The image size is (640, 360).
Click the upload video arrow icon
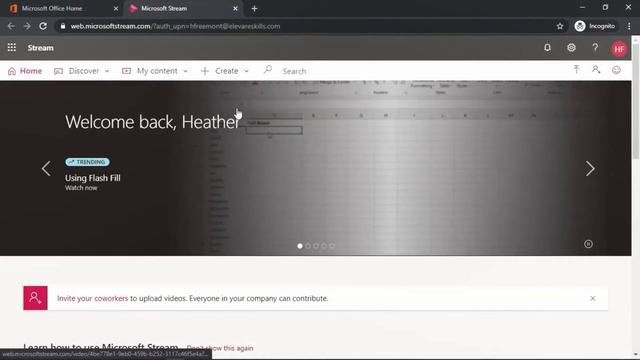click(576, 70)
